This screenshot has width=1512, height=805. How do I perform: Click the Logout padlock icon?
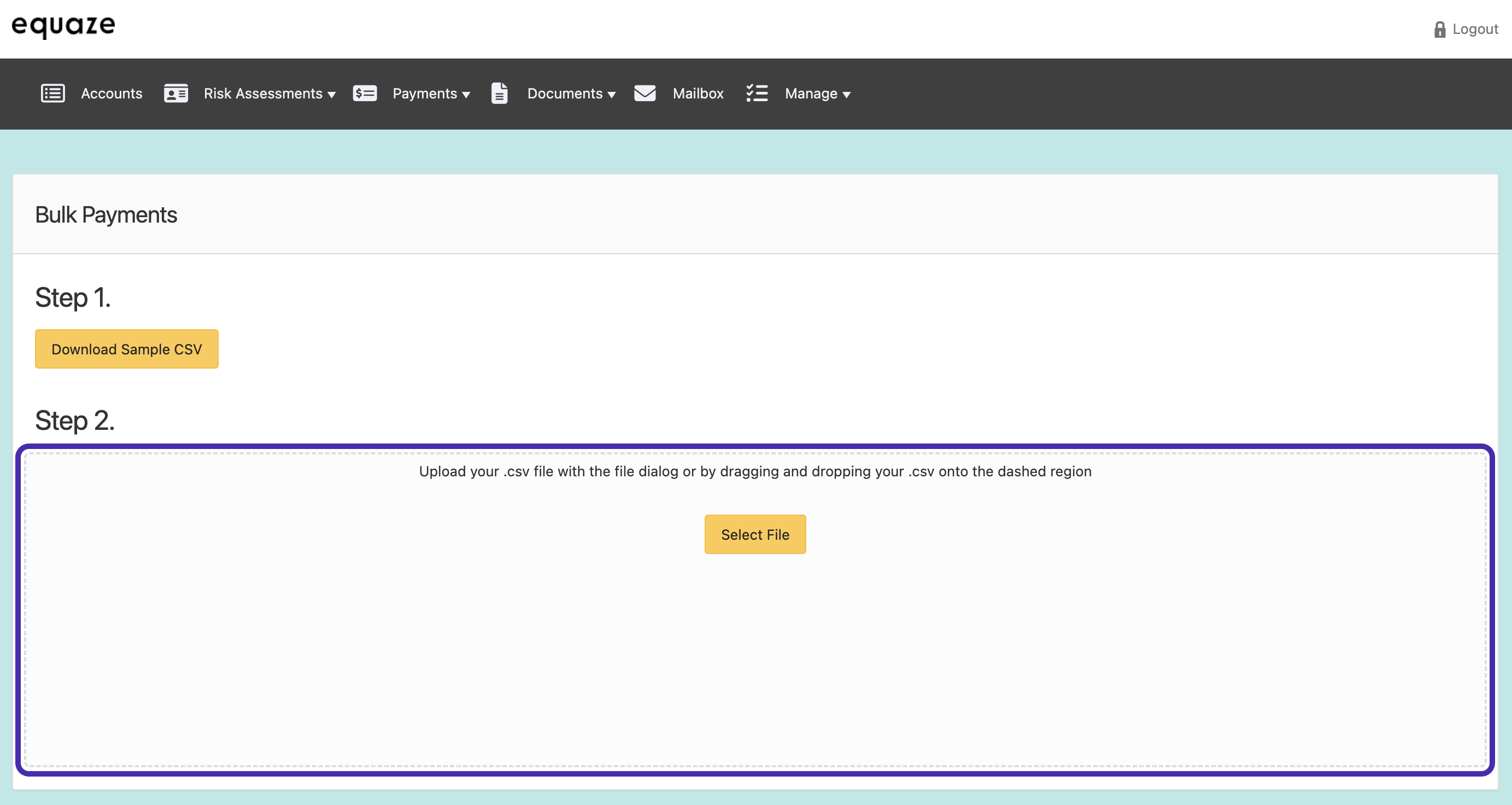tap(1439, 30)
